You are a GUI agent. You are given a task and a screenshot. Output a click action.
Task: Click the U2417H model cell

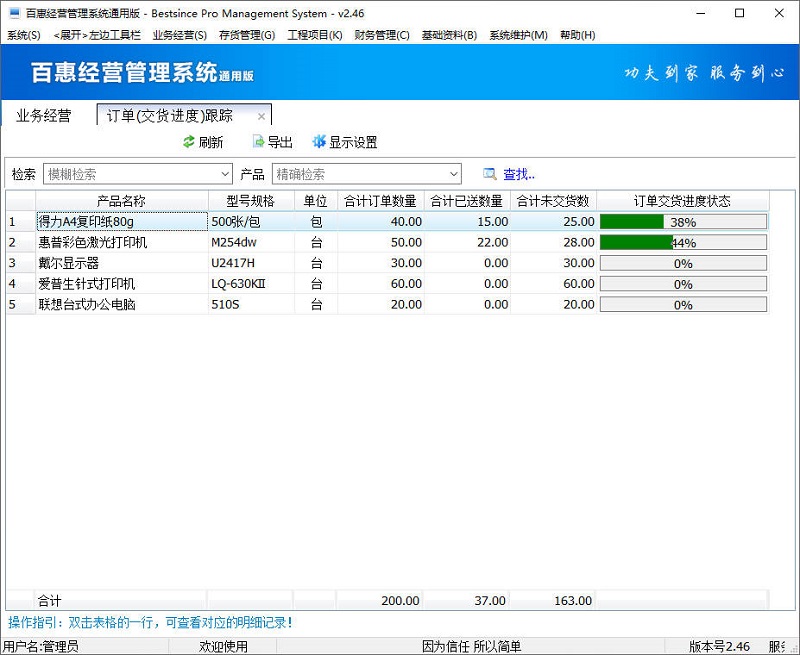[x=251, y=263]
